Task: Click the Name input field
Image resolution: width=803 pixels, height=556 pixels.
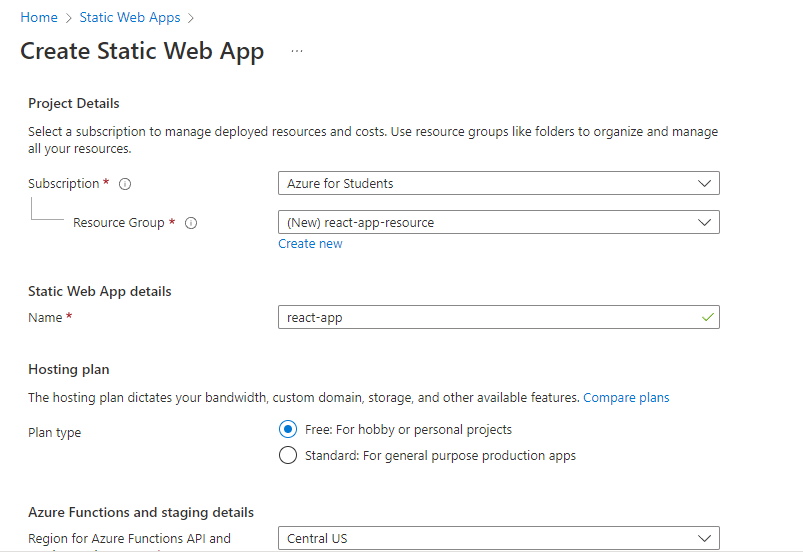Action: point(490,317)
